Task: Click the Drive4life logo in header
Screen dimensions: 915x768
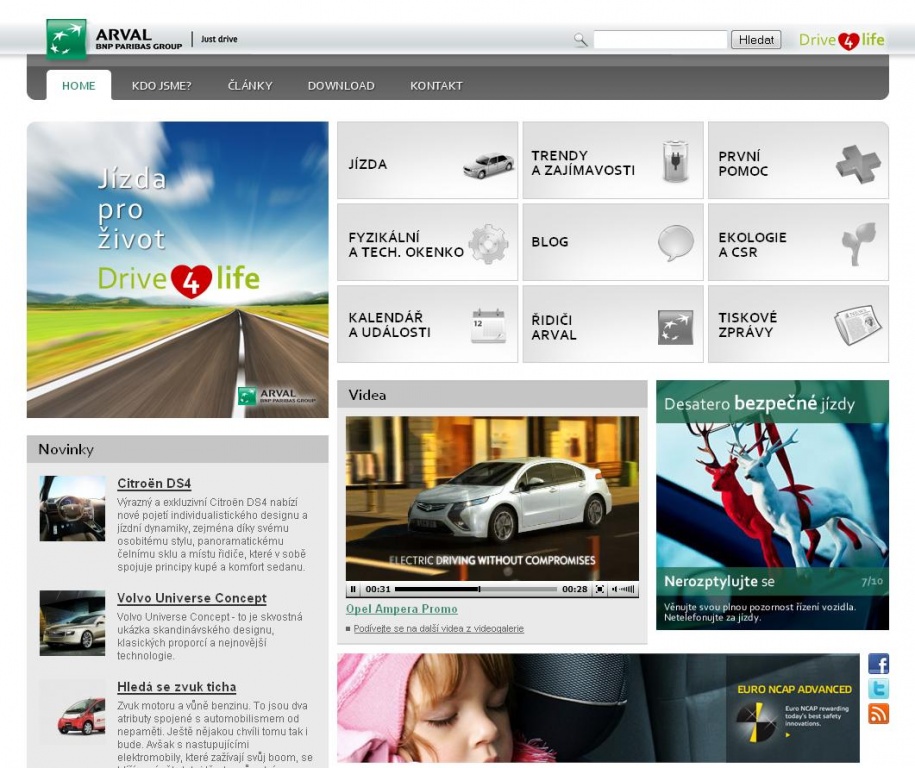Action: (x=841, y=40)
